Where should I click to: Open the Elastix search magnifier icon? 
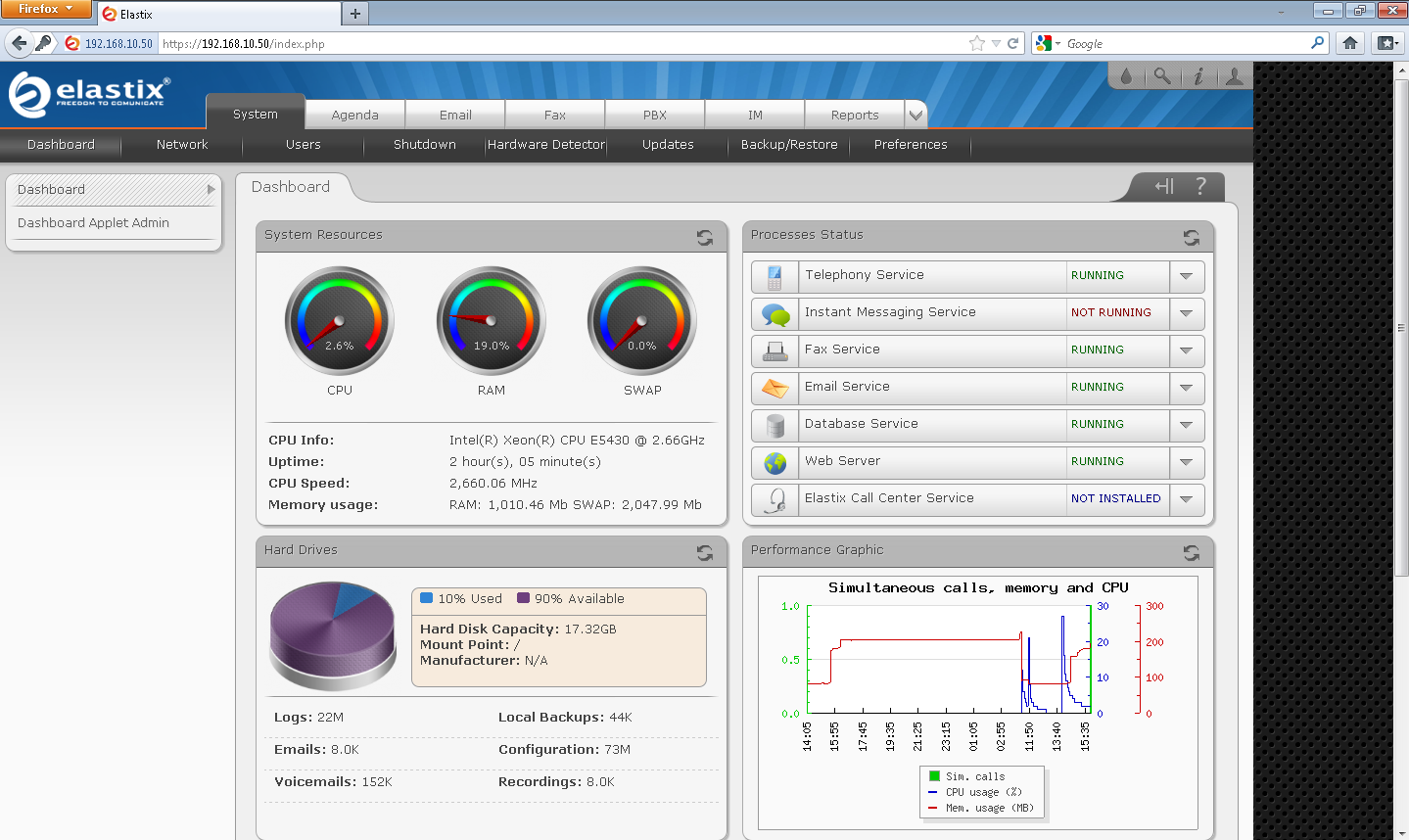click(1162, 75)
